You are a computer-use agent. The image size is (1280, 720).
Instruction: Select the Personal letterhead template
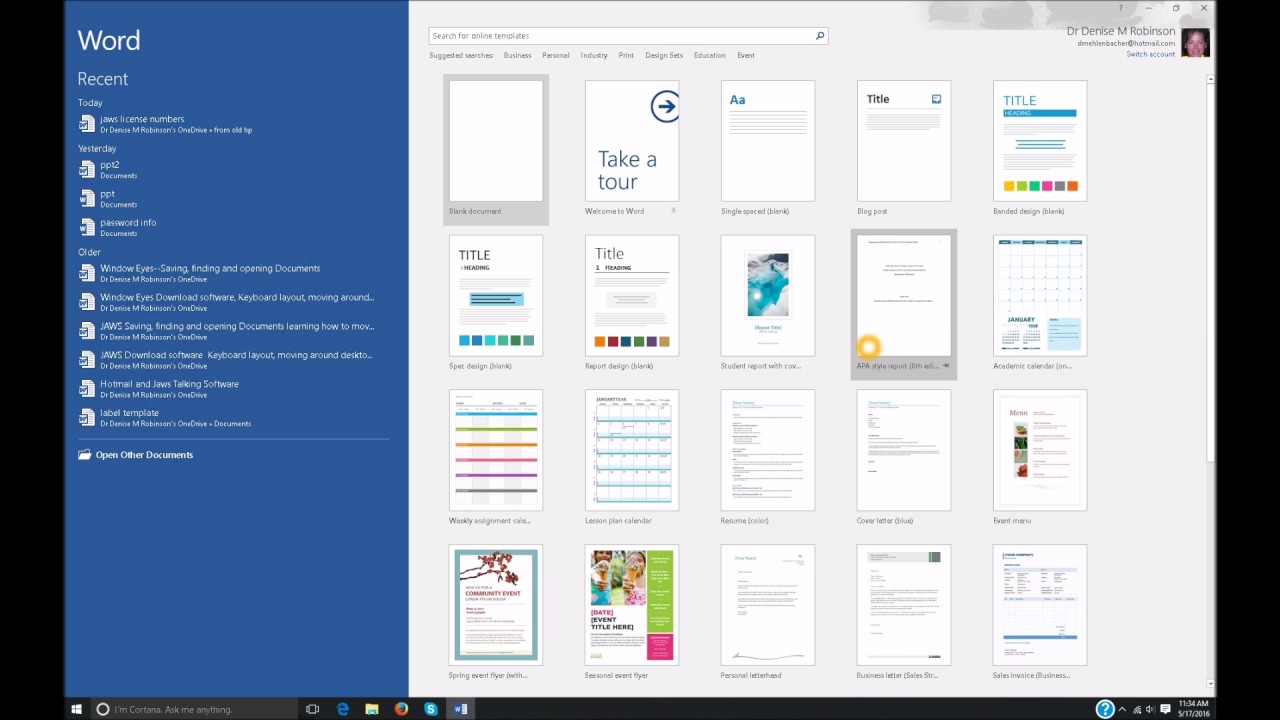click(x=768, y=614)
